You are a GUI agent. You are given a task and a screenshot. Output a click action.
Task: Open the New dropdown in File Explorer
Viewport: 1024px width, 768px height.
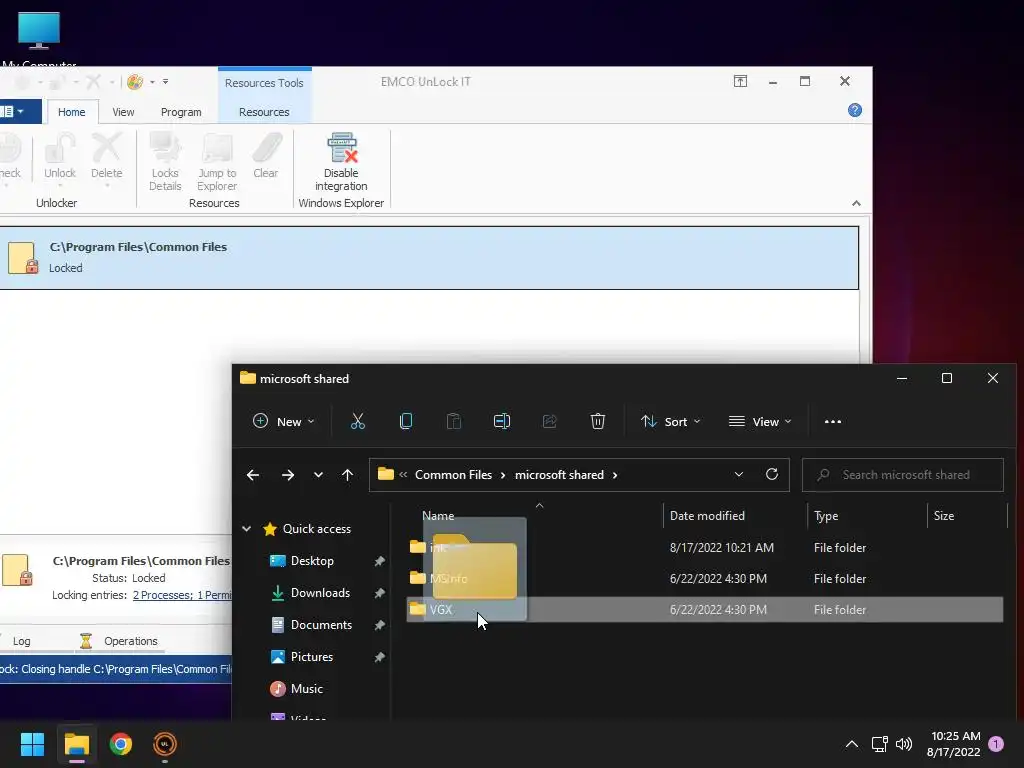(x=283, y=421)
